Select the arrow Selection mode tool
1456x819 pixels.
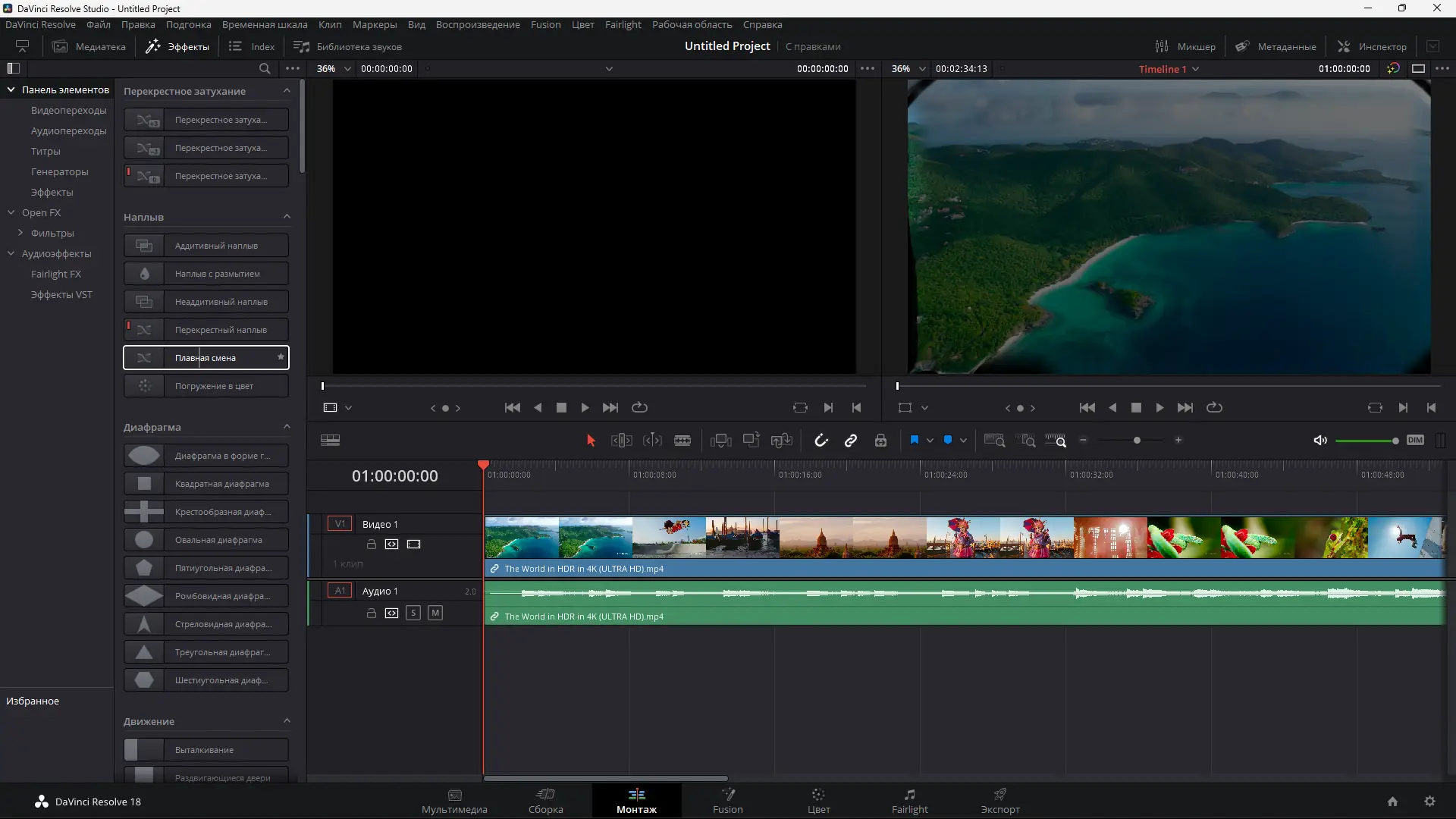click(x=591, y=441)
